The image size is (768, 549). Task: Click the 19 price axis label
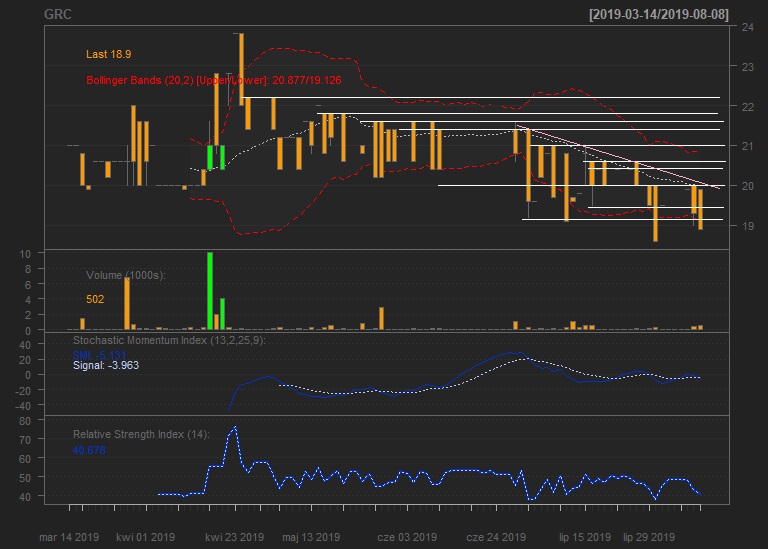(746, 226)
